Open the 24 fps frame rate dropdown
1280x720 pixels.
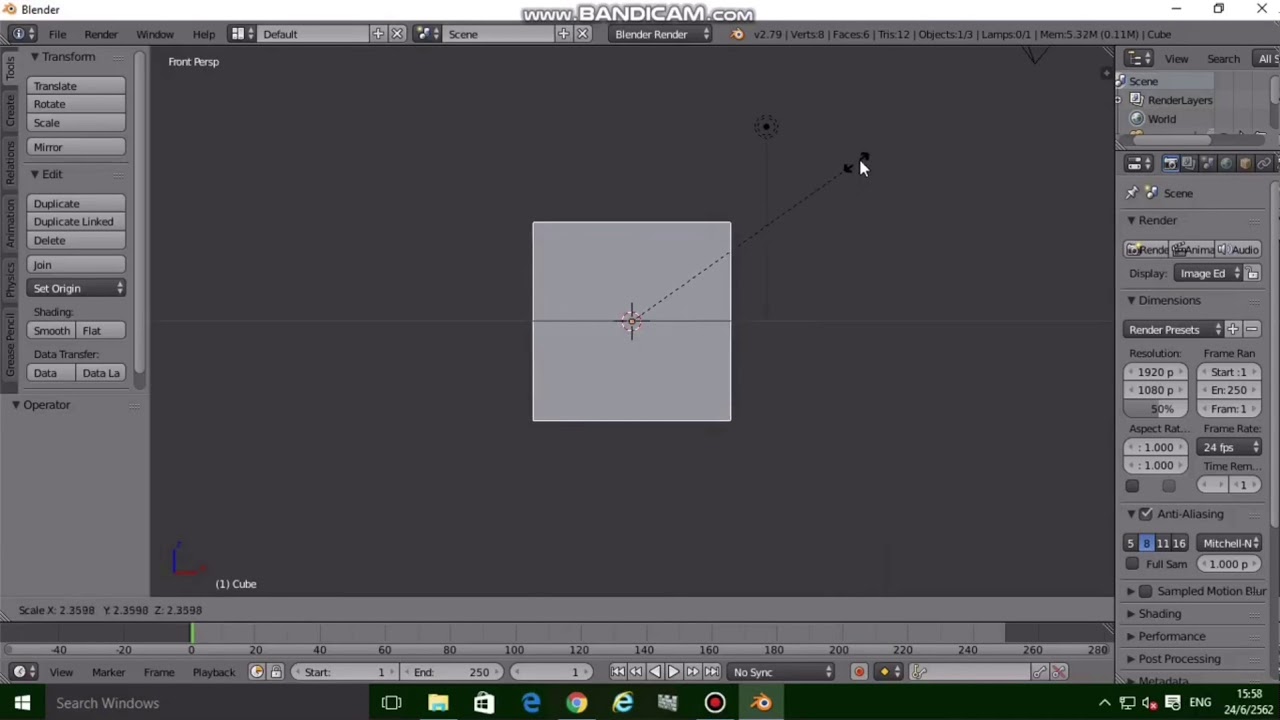coord(1229,447)
